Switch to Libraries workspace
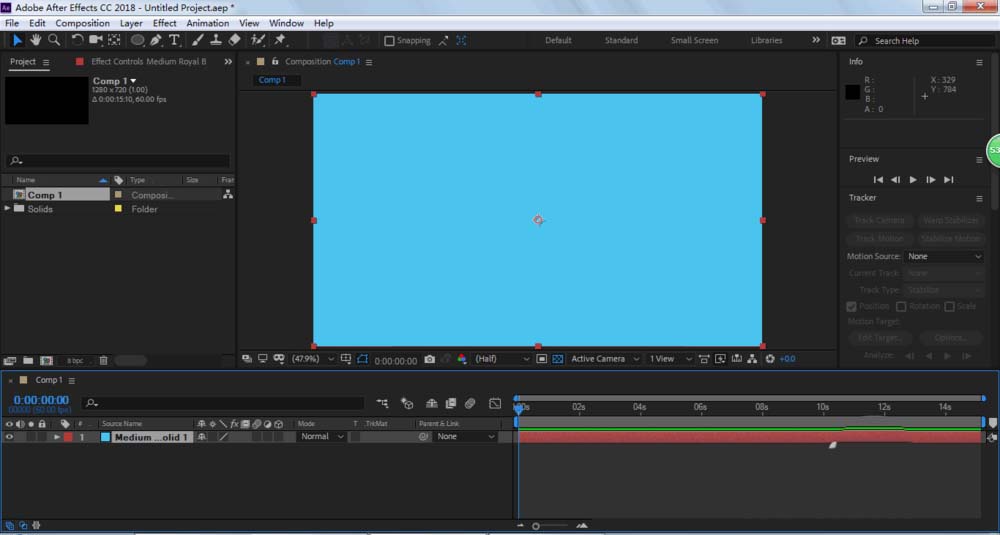The width and height of the screenshot is (1000, 535). click(x=766, y=40)
